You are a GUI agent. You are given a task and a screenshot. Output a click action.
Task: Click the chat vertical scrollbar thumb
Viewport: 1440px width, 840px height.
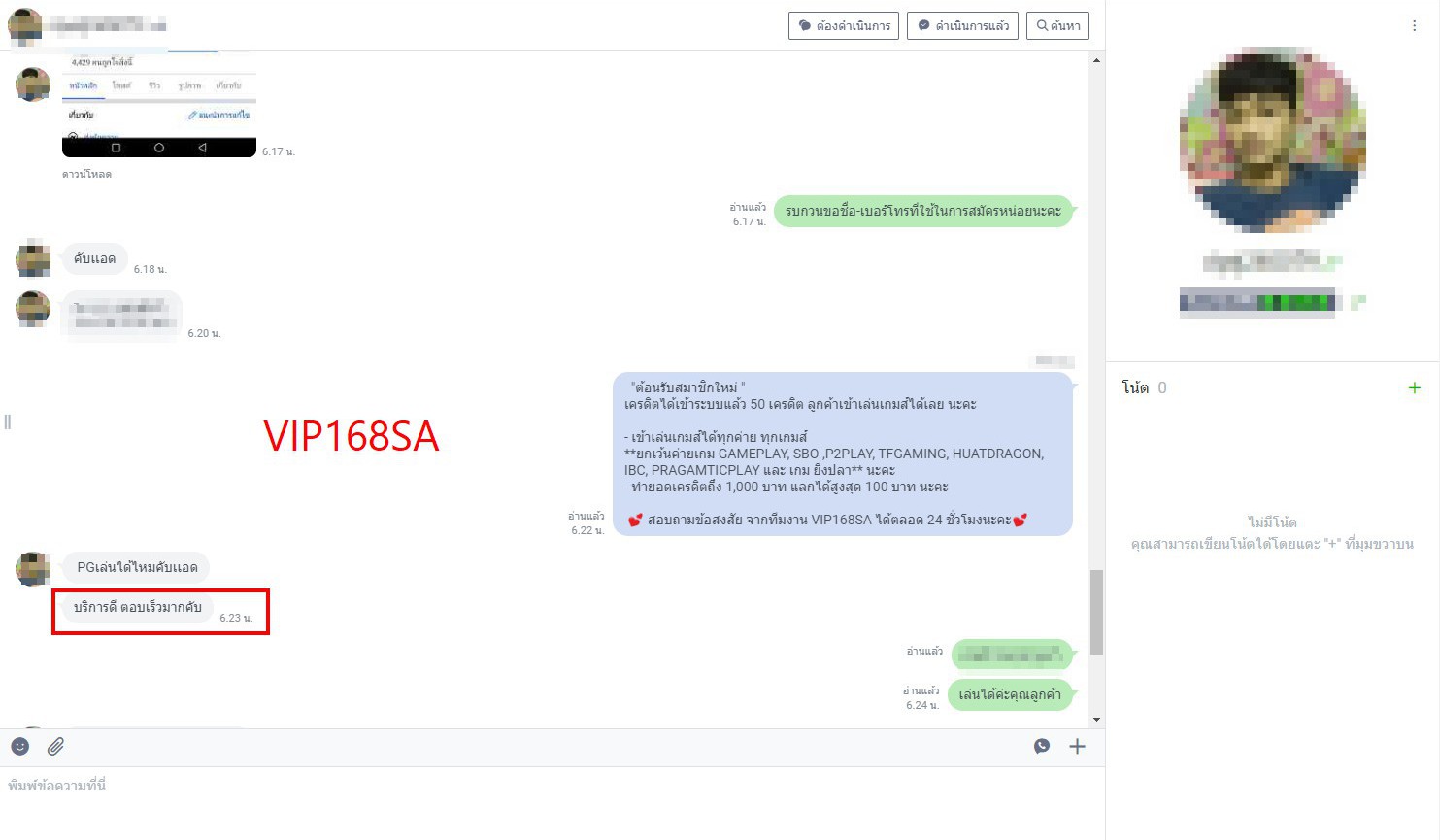click(x=1096, y=612)
